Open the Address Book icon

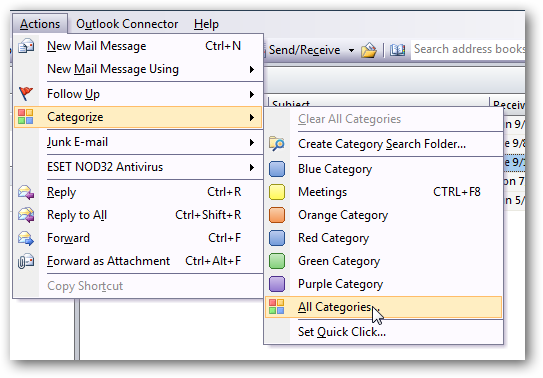point(397,50)
